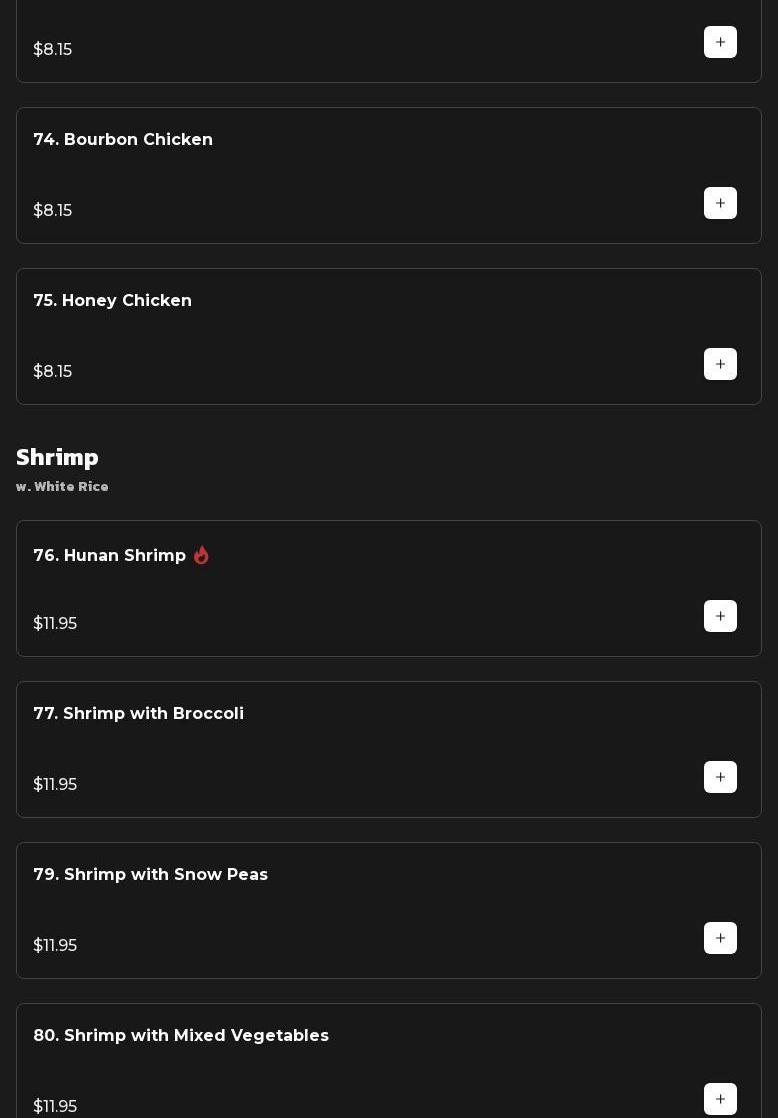Click the $8.15 price of Honey Chicken
This screenshot has height=1118, width=778.
point(52,372)
